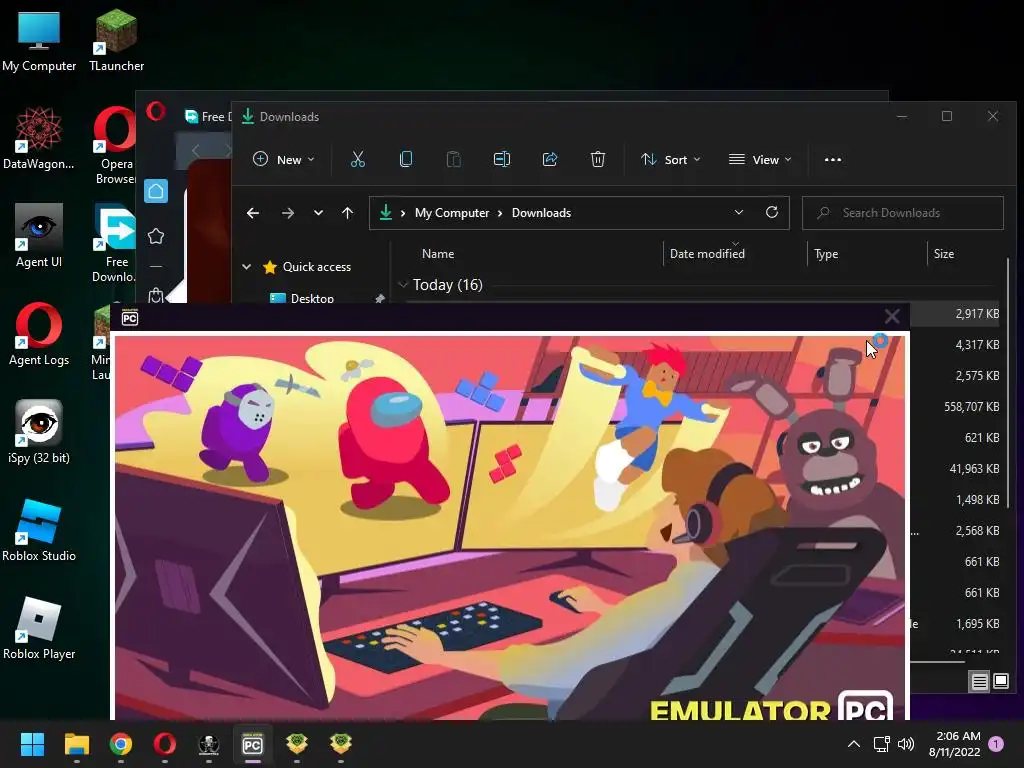
Task: Select file row sized 41,963 KB
Action: click(956, 468)
